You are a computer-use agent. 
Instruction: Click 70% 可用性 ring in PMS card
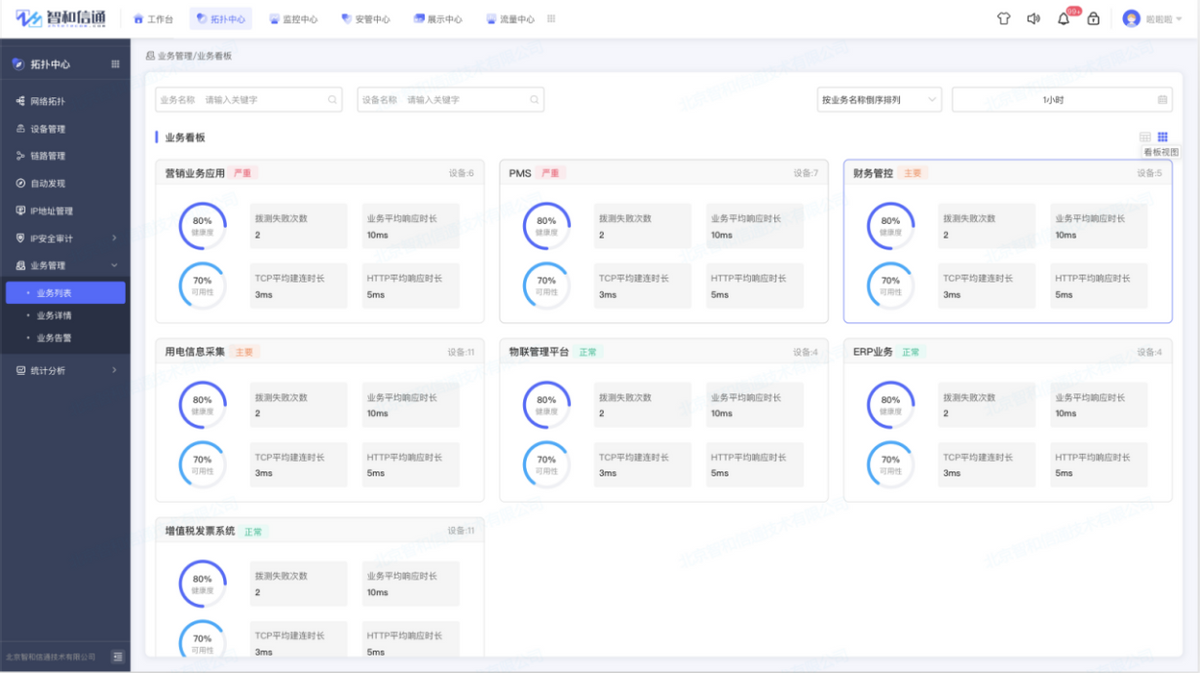tap(546, 285)
